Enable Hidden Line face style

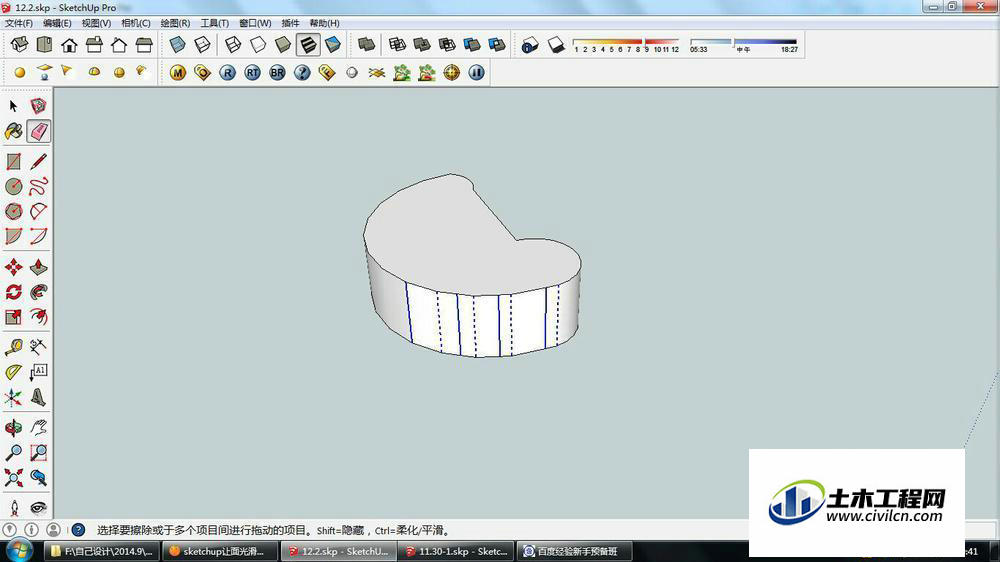click(258, 45)
